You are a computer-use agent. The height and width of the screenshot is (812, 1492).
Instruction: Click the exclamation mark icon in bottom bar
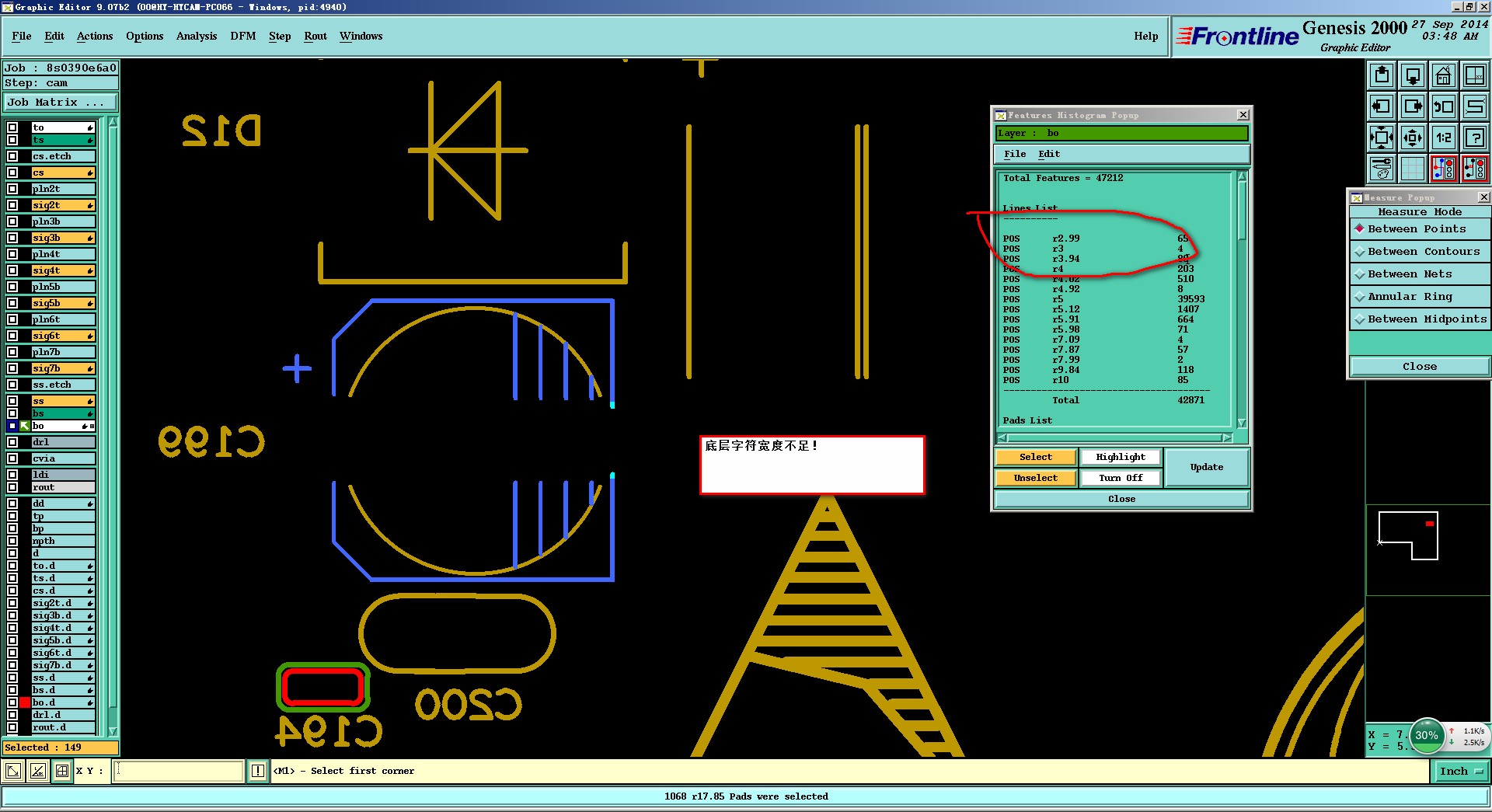[258, 771]
